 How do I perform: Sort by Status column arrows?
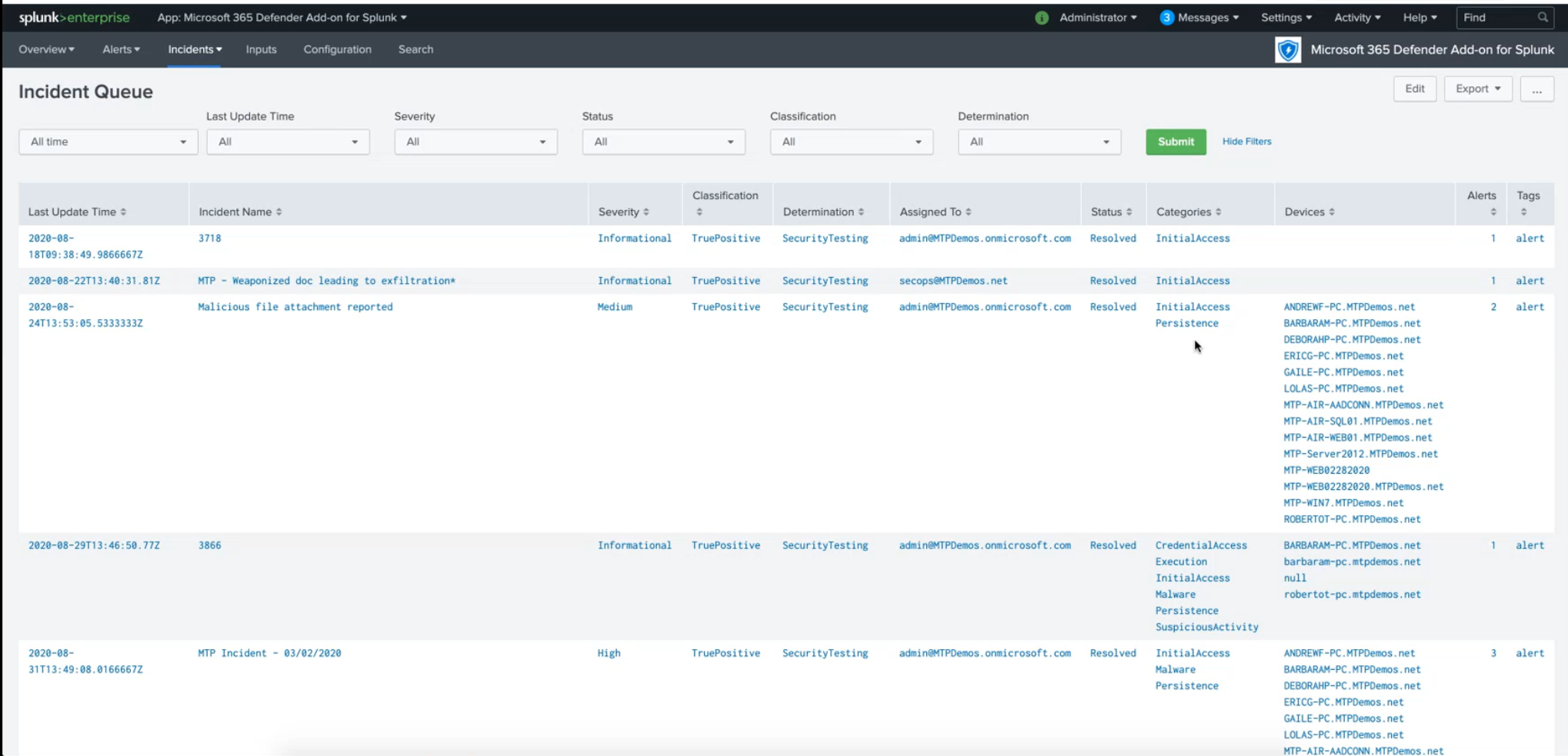[1129, 211]
